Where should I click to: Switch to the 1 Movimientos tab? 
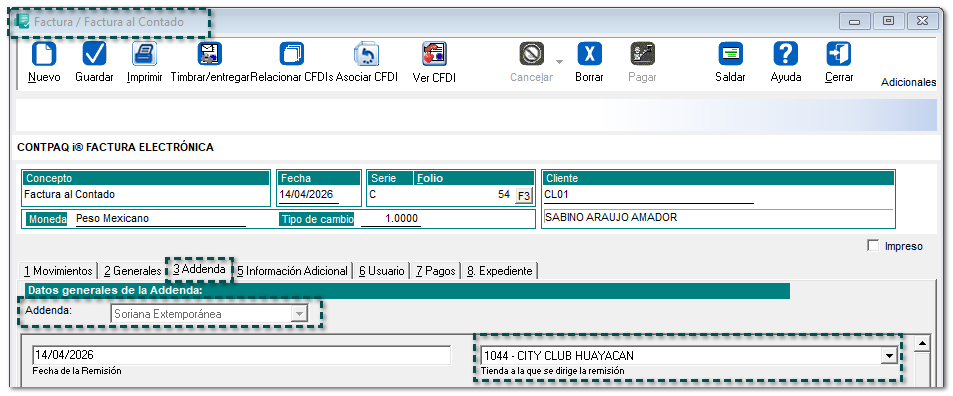(58, 271)
